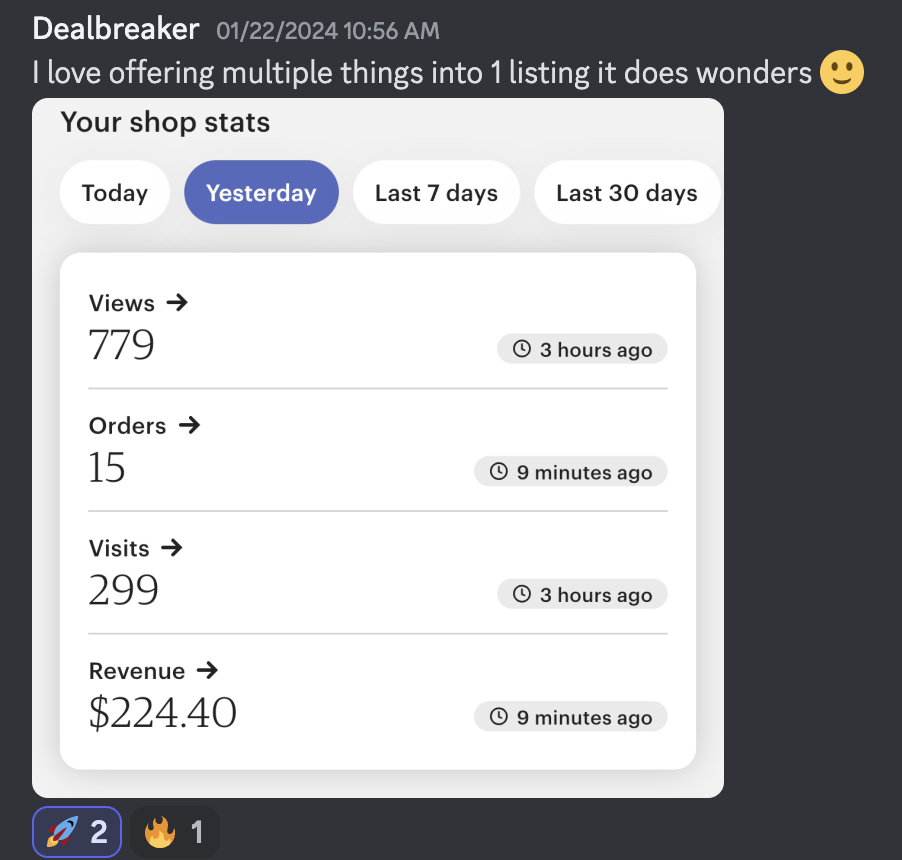Select the Yesterday tab
The image size is (902, 860).
point(261,192)
